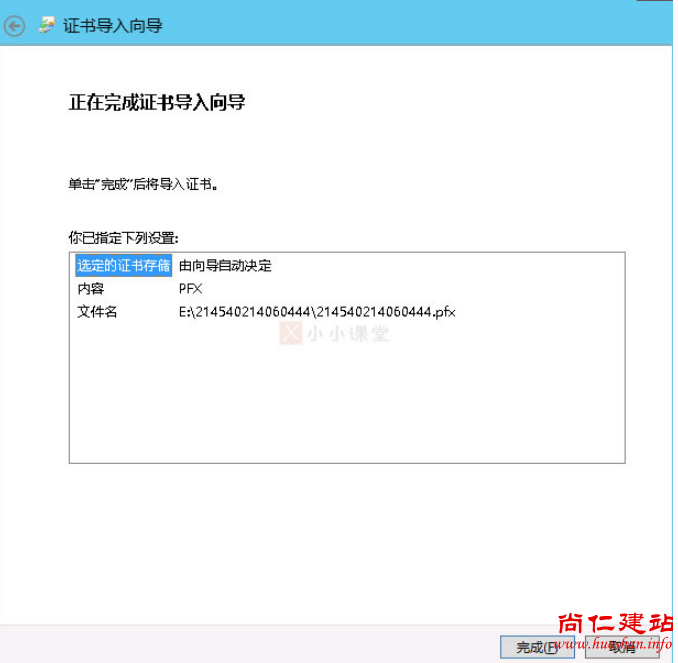678x663 pixels.
Task: Click the PFX content value
Action: [x=190, y=288]
